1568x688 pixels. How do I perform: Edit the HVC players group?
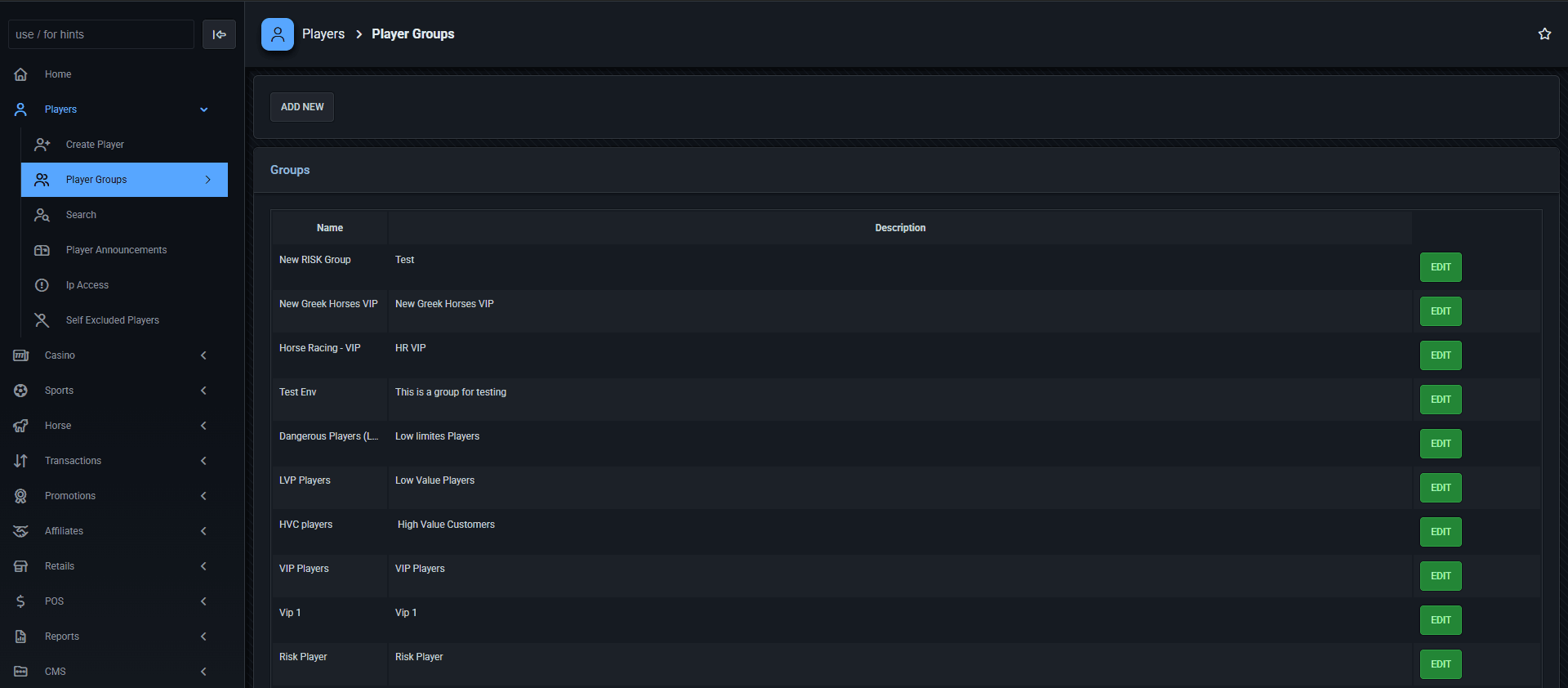tap(1441, 532)
